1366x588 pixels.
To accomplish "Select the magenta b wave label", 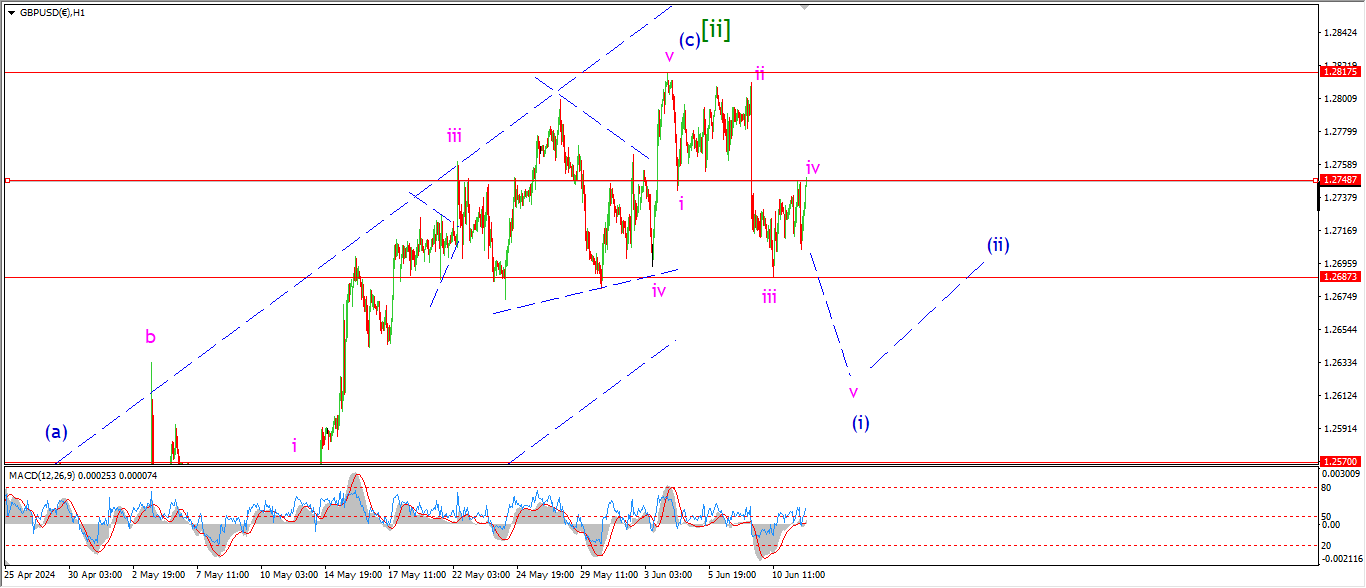I will tap(150, 337).
